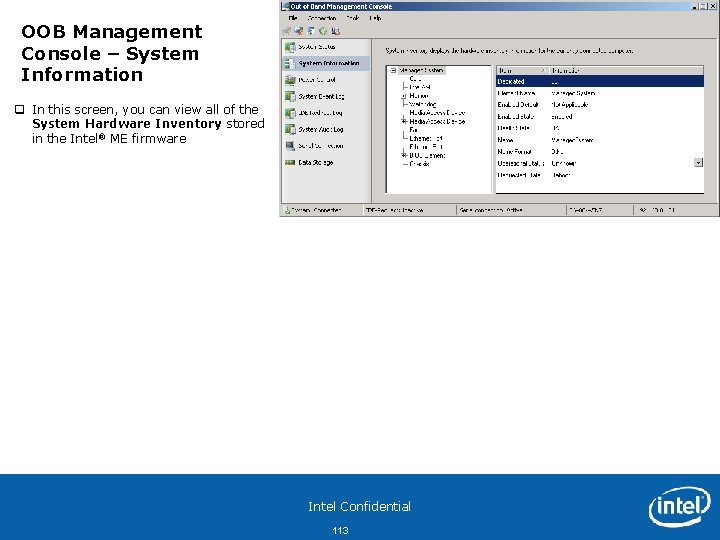
Task: Minimize the Management Console window
Action: tap(696, 6)
